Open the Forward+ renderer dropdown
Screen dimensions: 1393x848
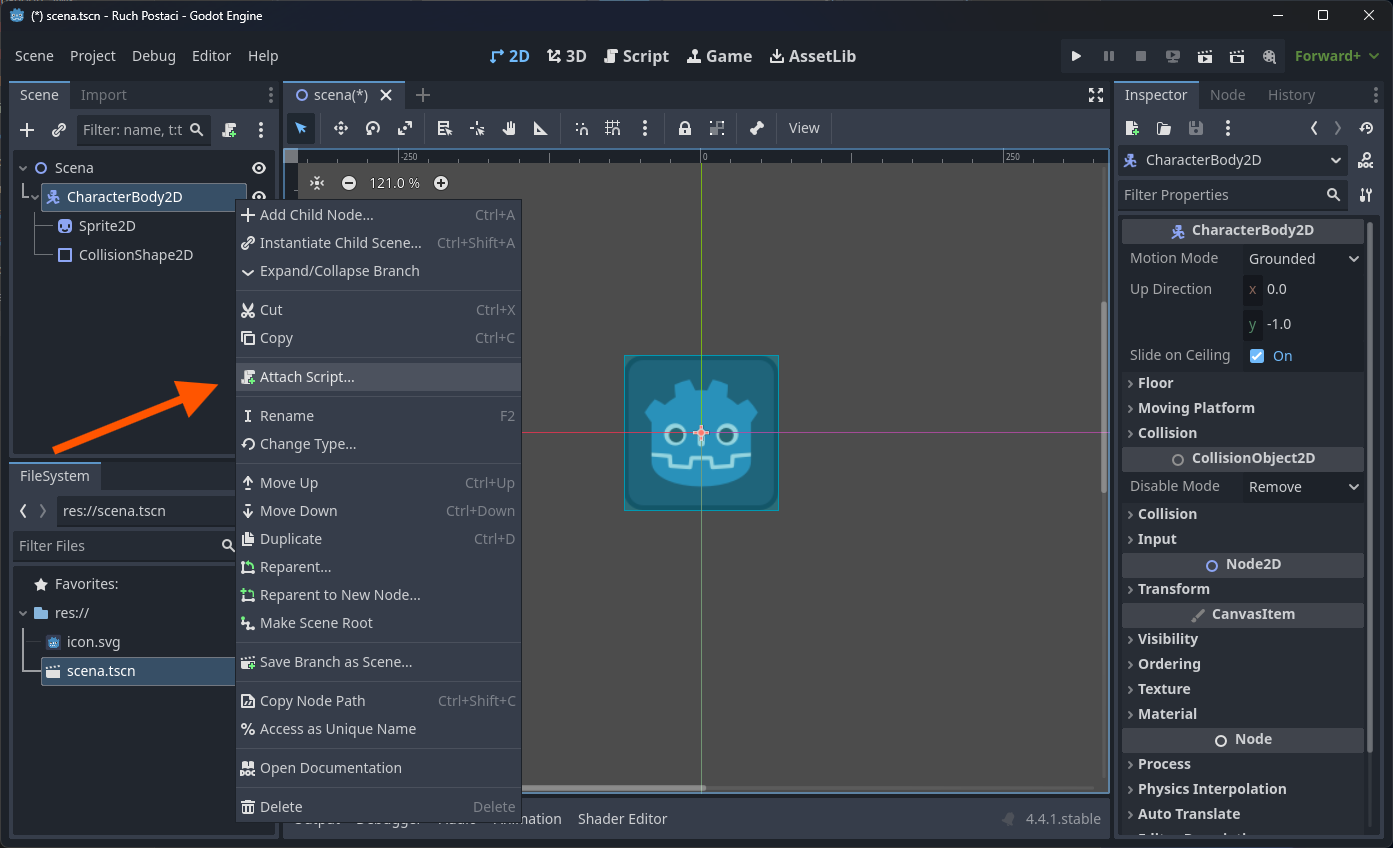1338,56
